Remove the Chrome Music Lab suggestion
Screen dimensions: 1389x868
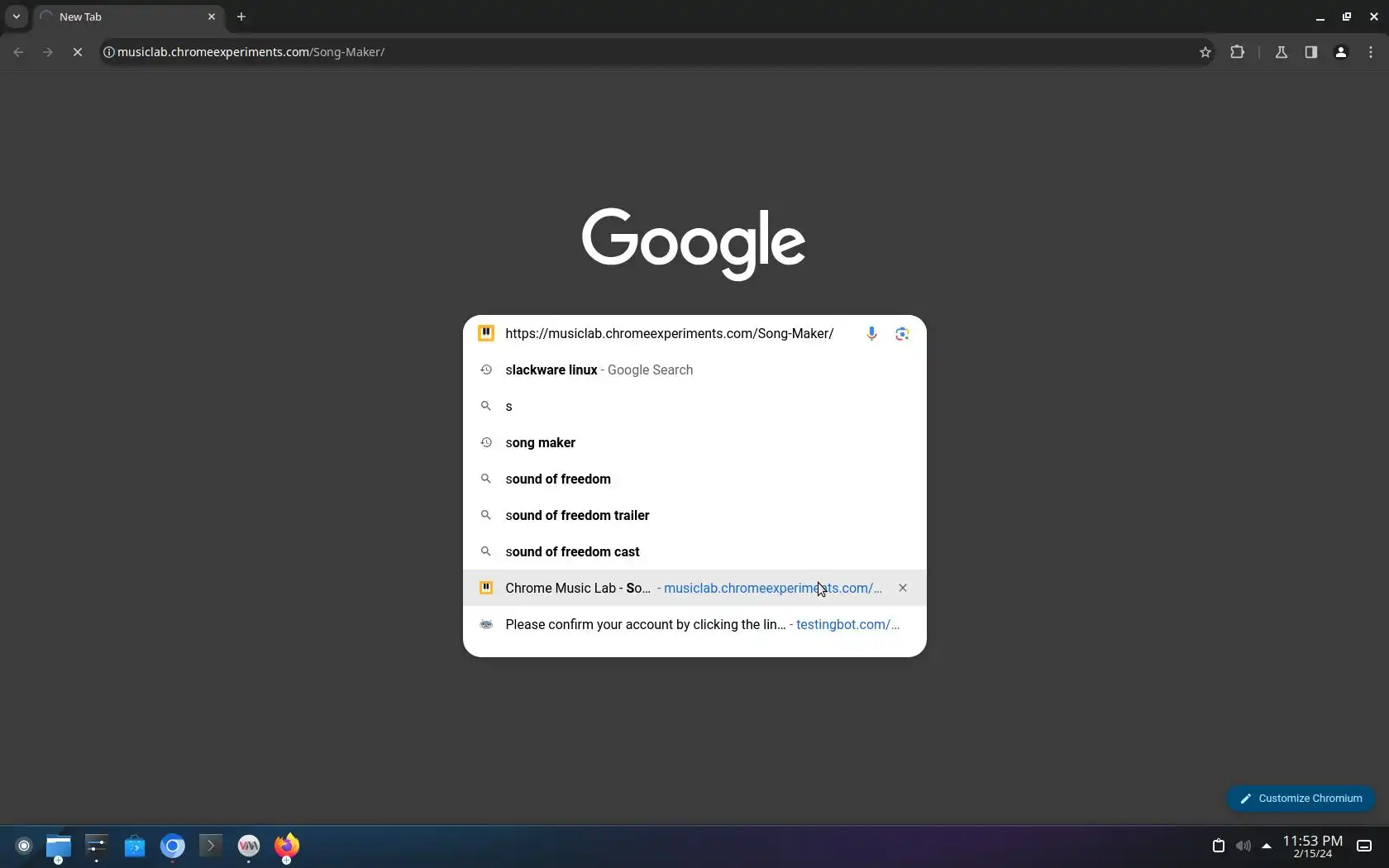903,588
